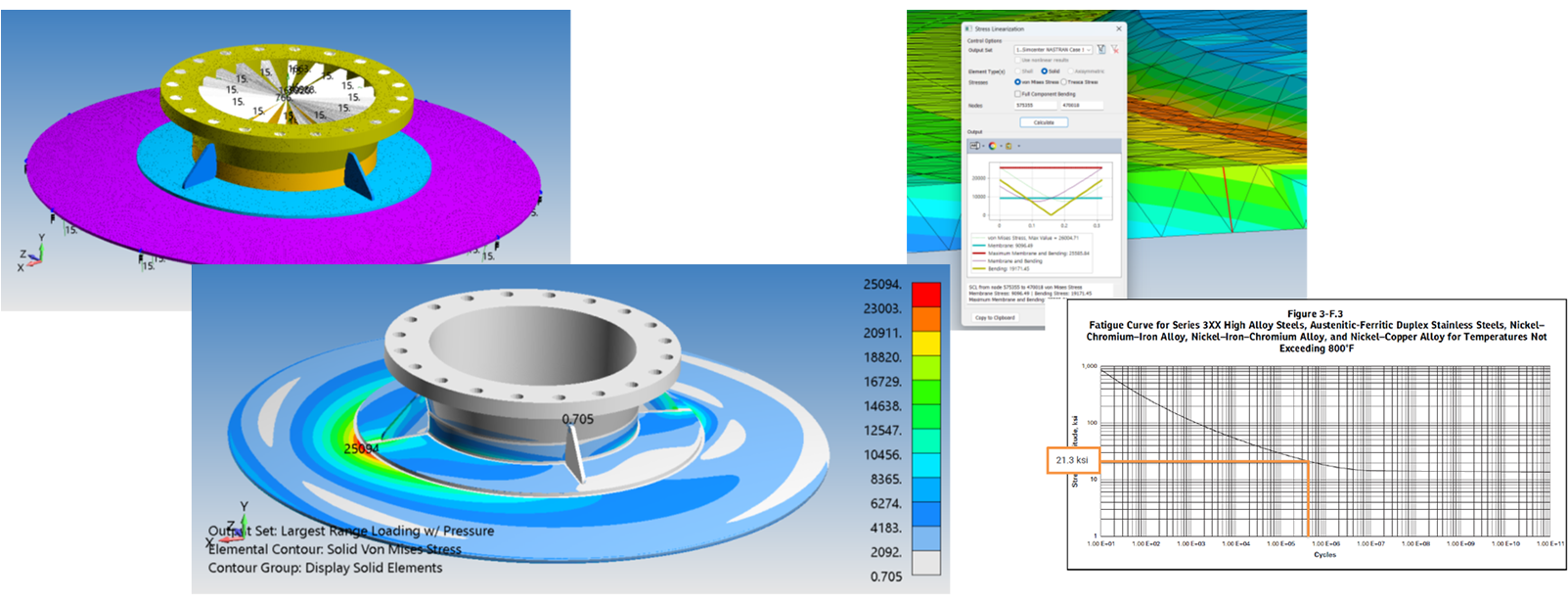Enable the Full Component Bending checkbox
The image size is (1568, 604).
1017,94
